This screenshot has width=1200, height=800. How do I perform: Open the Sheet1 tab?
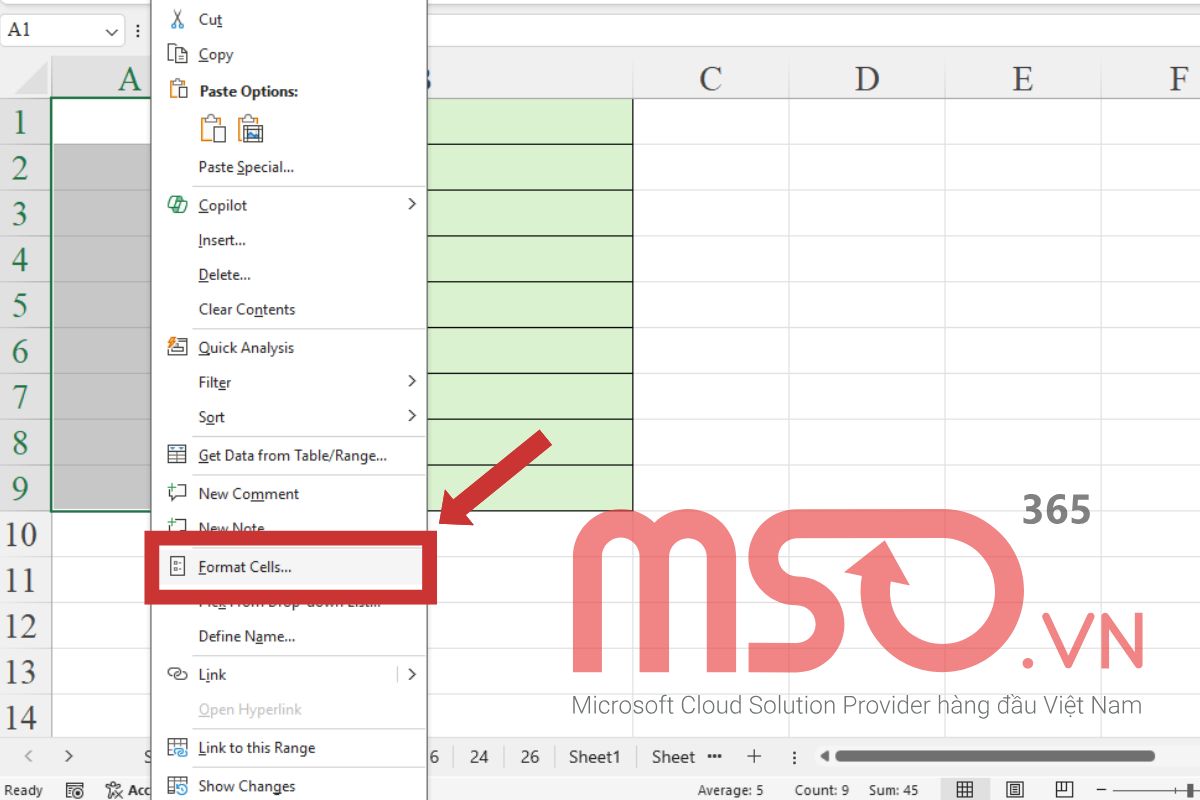point(595,757)
